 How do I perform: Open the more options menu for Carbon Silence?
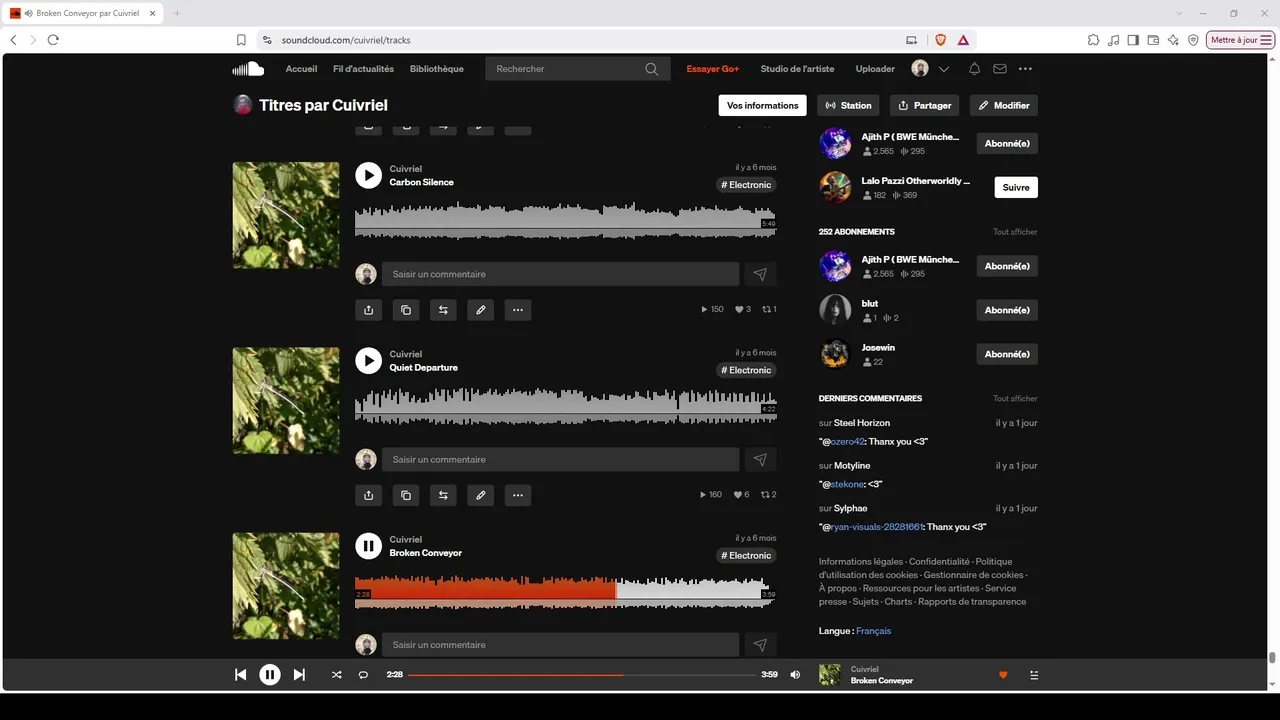(x=518, y=310)
